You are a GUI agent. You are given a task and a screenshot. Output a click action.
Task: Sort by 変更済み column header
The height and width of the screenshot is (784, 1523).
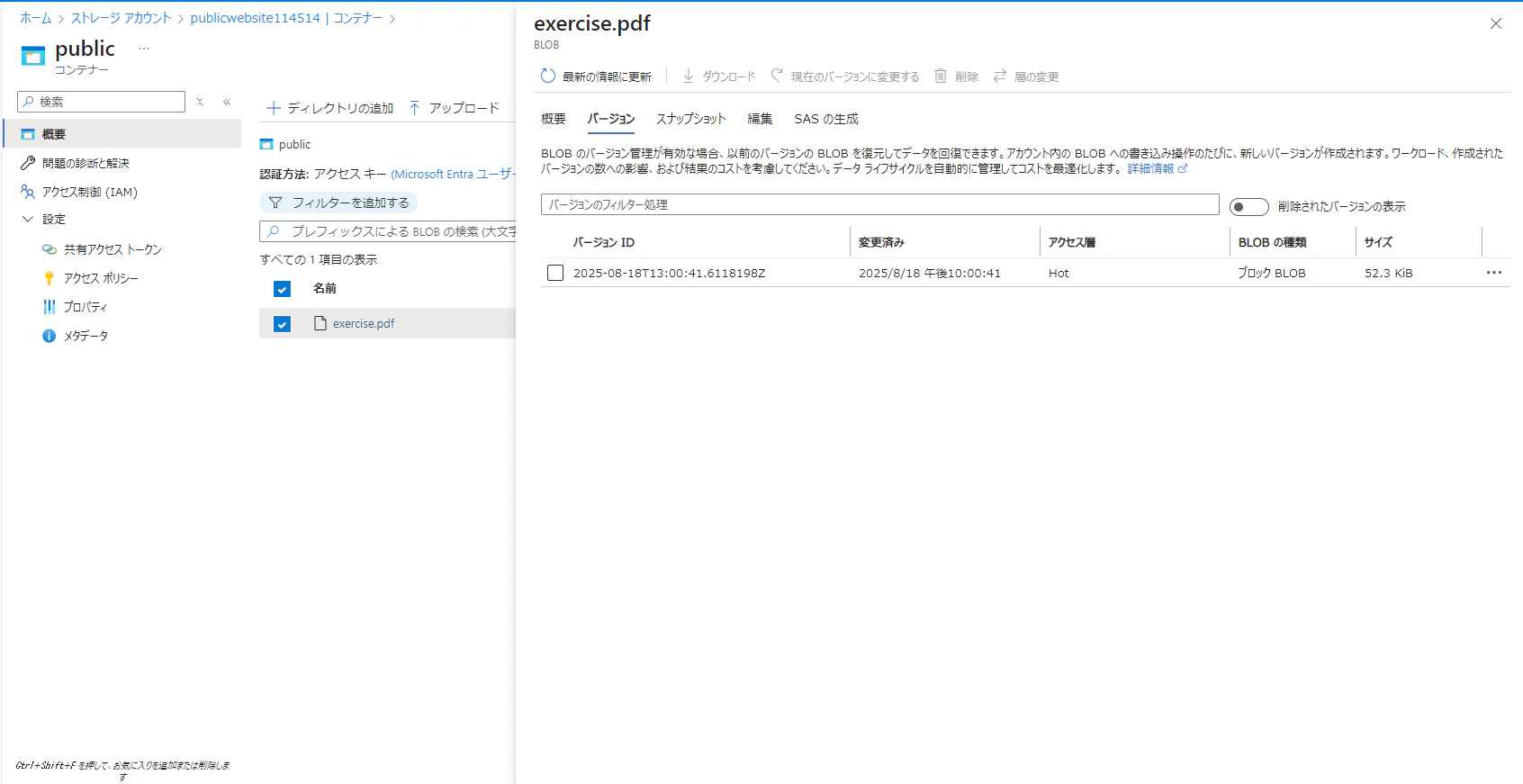(x=881, y=242)
